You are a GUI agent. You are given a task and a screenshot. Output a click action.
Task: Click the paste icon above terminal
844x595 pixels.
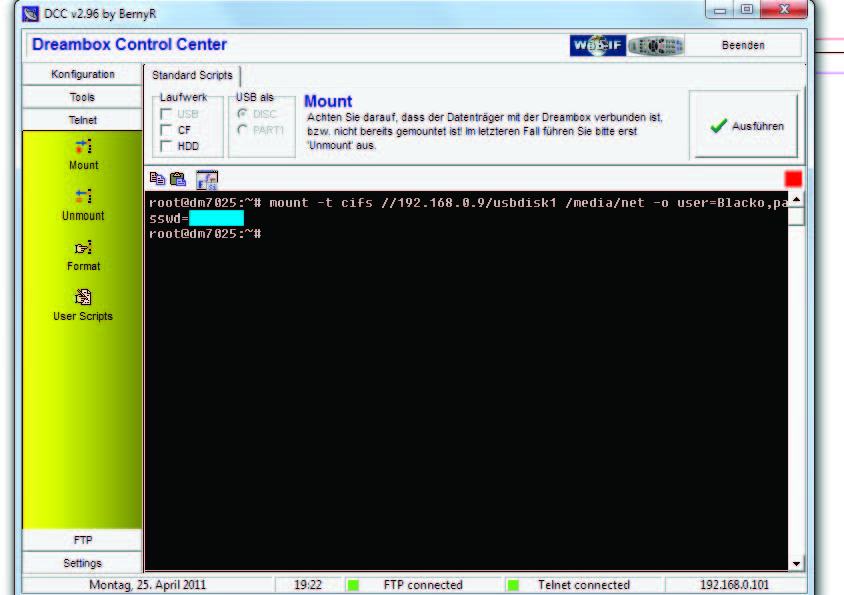178,179
